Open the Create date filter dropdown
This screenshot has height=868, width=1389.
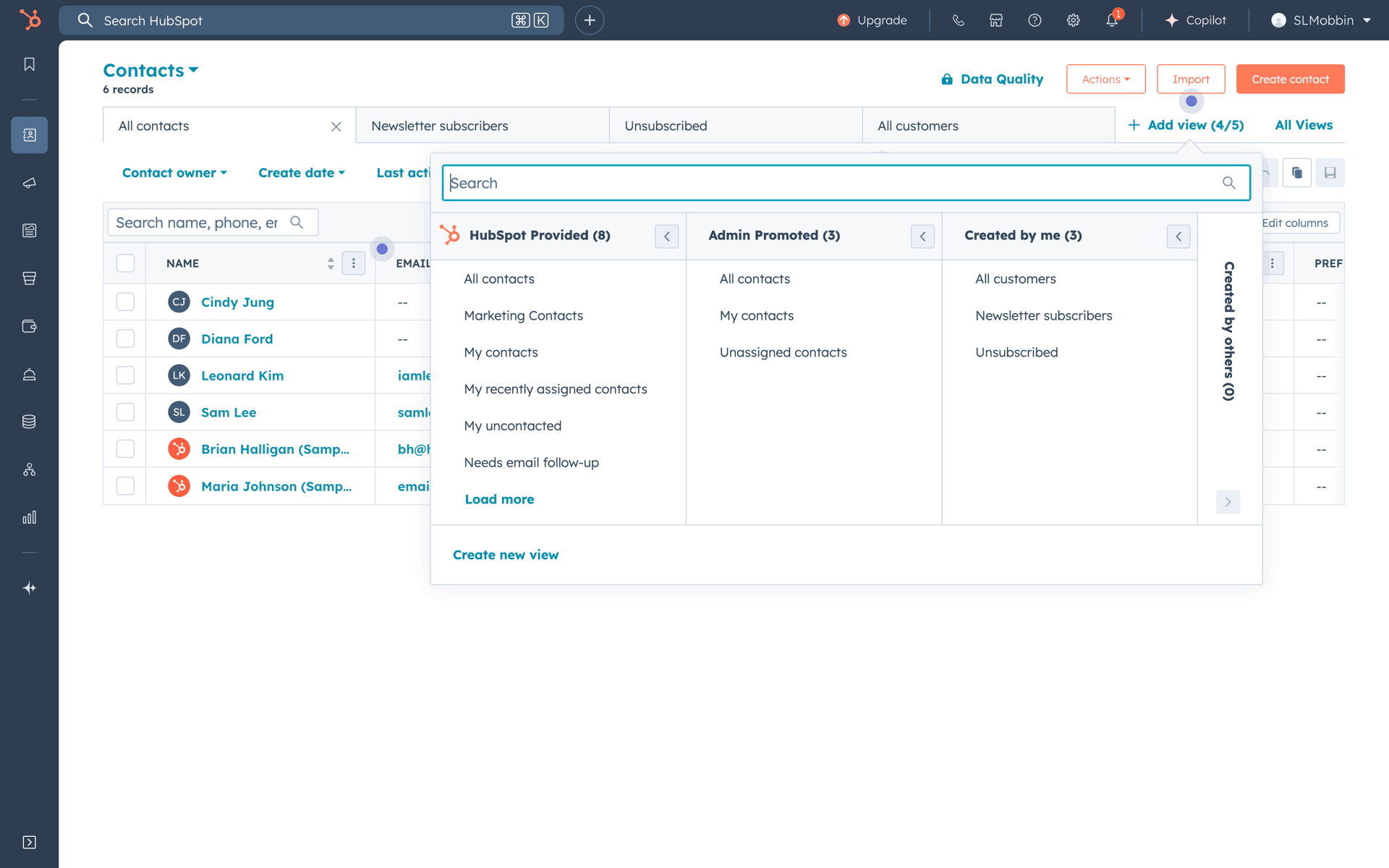(x=302, y=173)
